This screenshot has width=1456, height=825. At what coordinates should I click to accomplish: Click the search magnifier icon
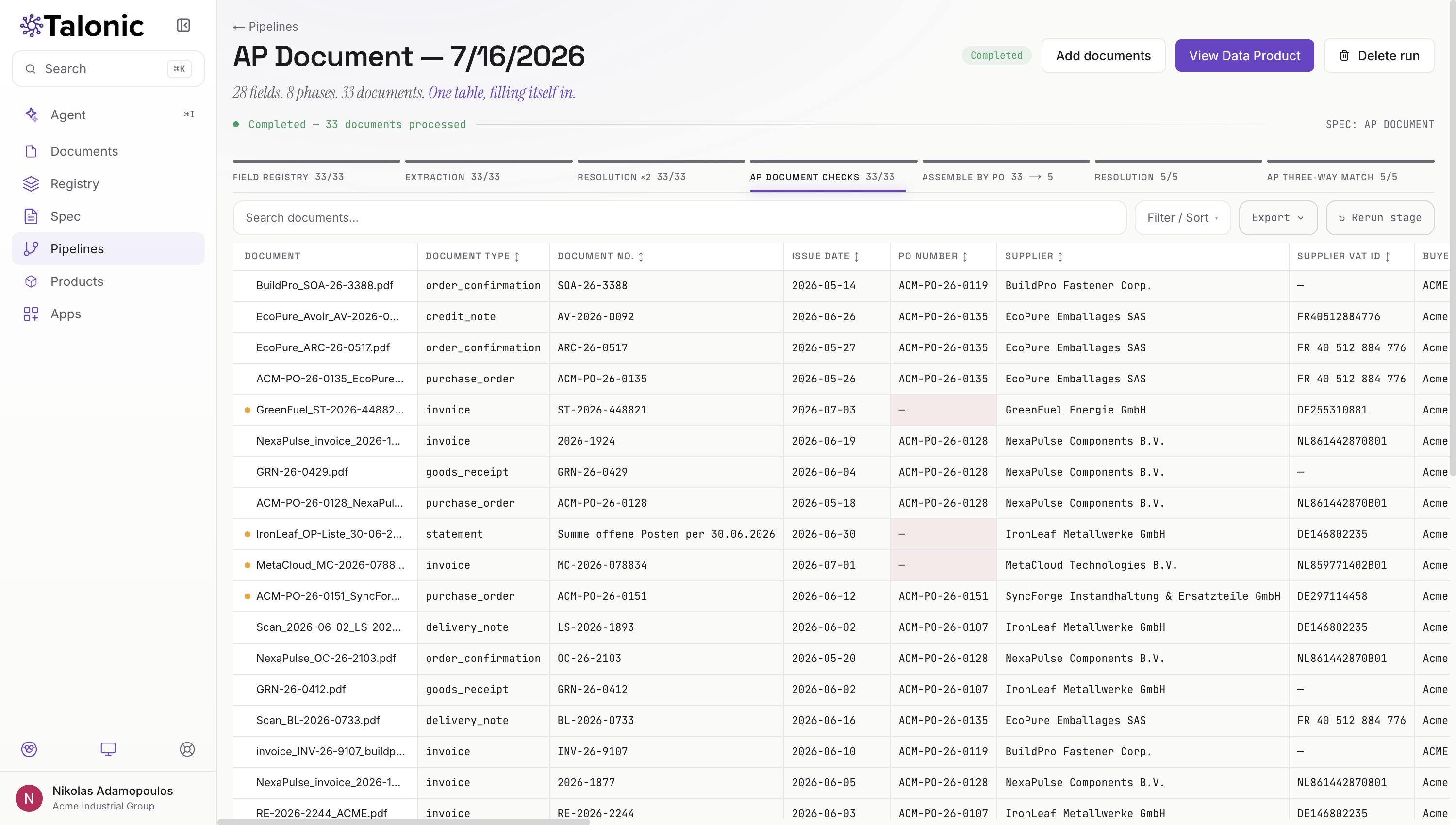[x=31, y=69]
